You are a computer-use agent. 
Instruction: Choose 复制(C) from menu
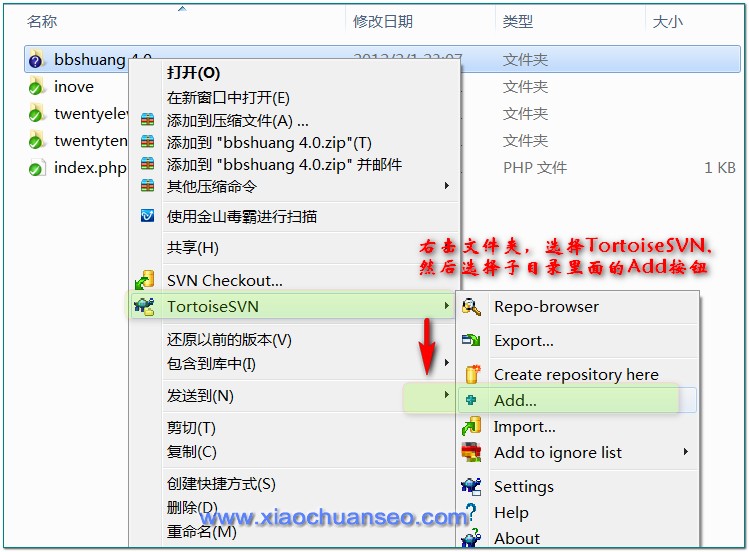pos(192,452)
